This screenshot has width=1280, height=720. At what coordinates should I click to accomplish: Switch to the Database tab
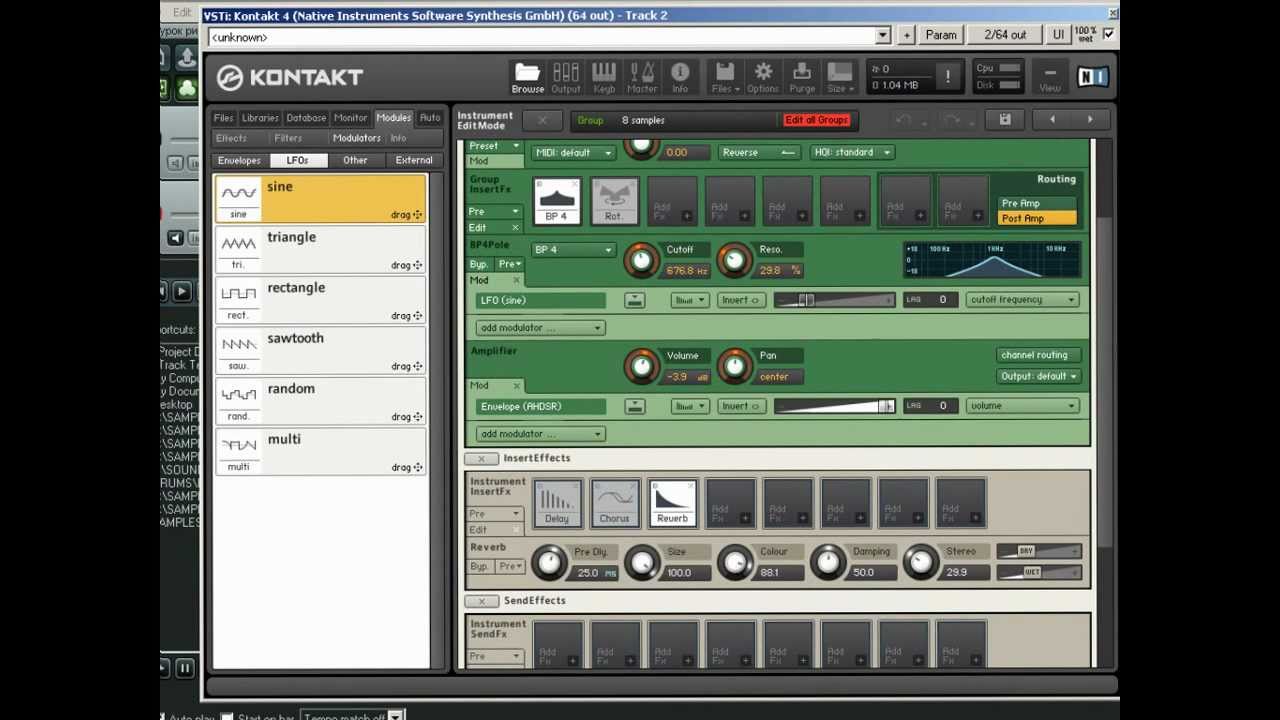[x=306, y=118]
